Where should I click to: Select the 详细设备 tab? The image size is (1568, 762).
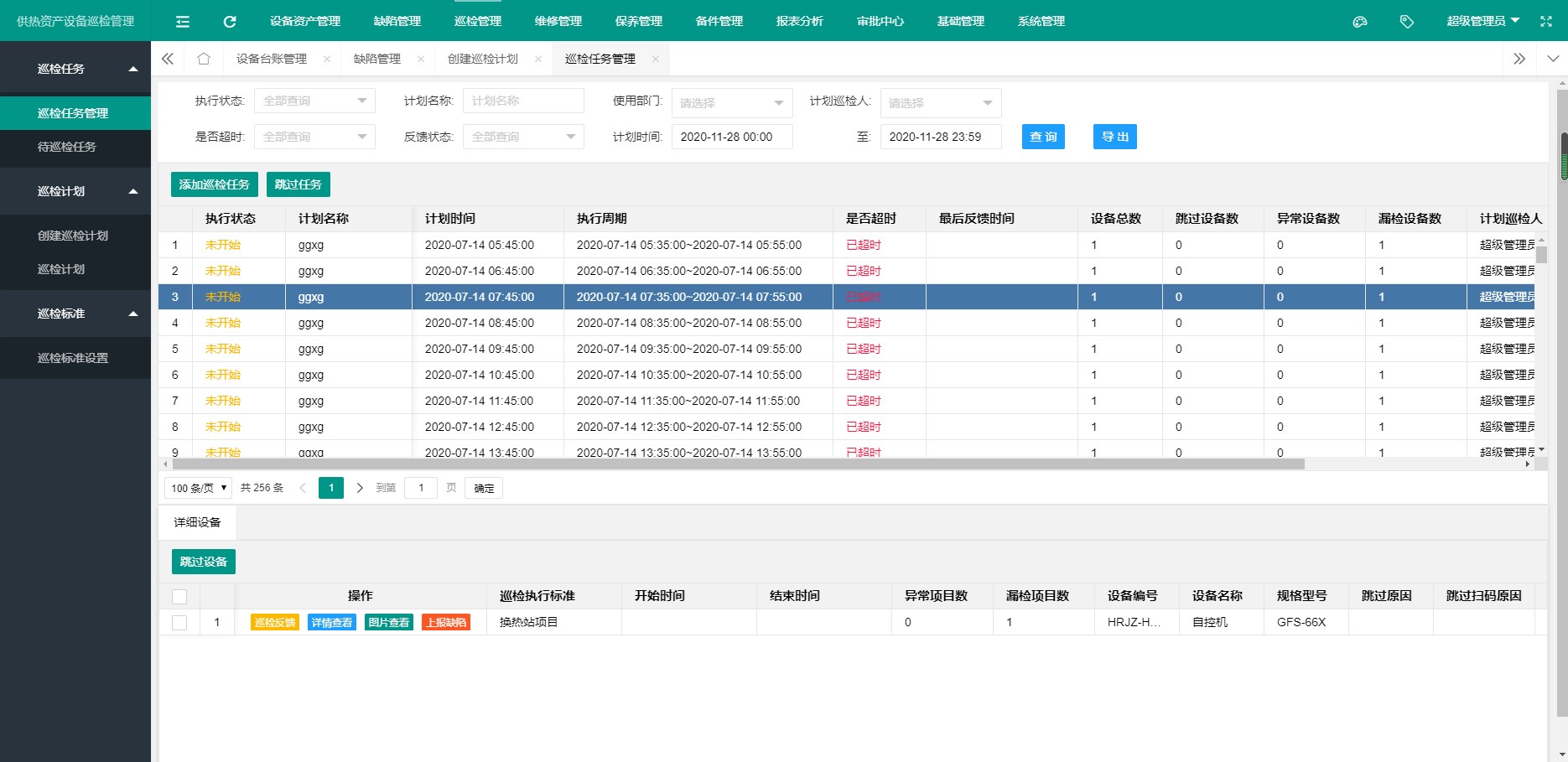pyautogui.click(x=198, y=522)
